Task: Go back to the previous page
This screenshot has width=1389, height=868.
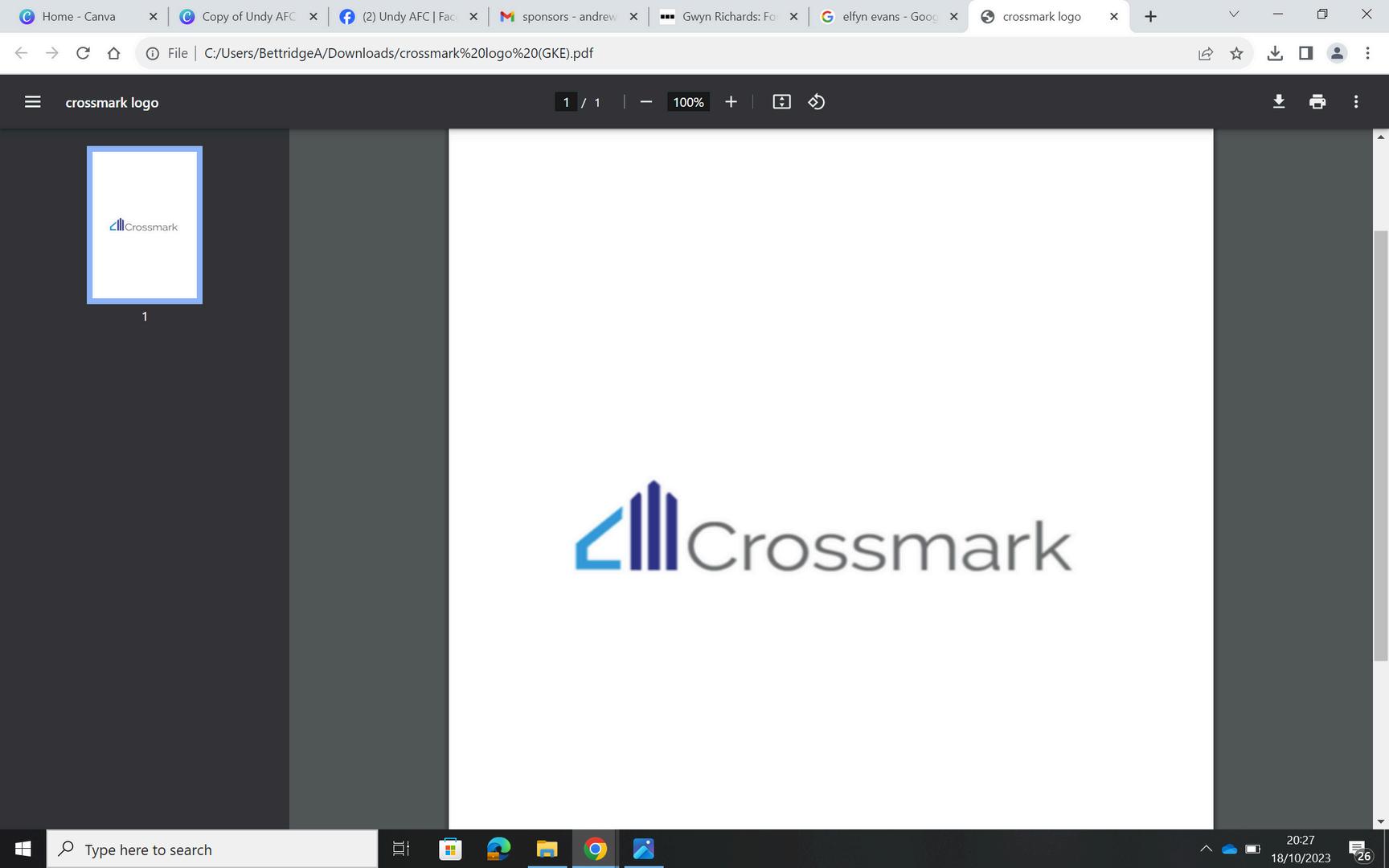Action: (22, 53)
